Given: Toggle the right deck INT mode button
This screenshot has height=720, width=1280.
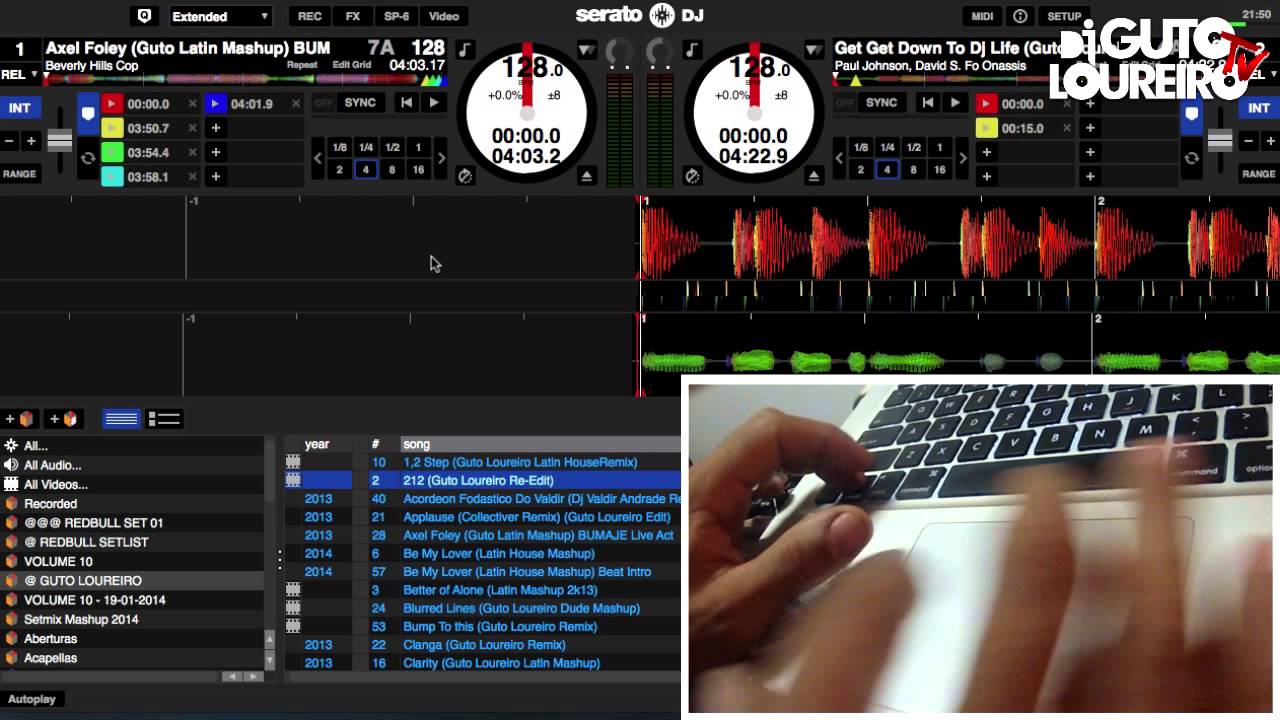Looking at the screenshot, I should (1259, 108).
